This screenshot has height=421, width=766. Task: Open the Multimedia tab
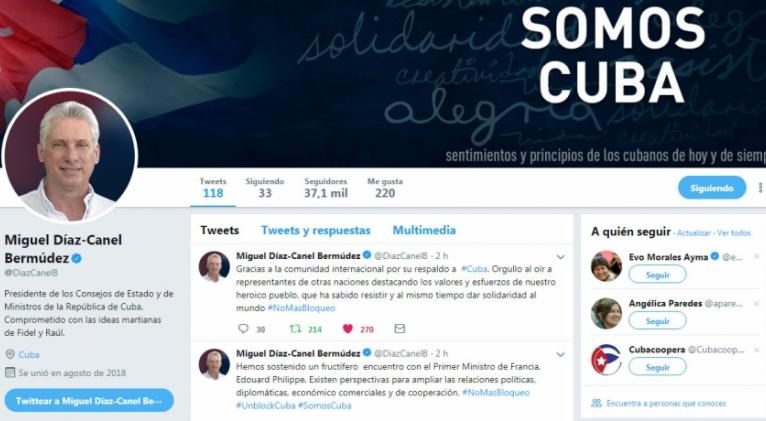click(x=424, y=230)
